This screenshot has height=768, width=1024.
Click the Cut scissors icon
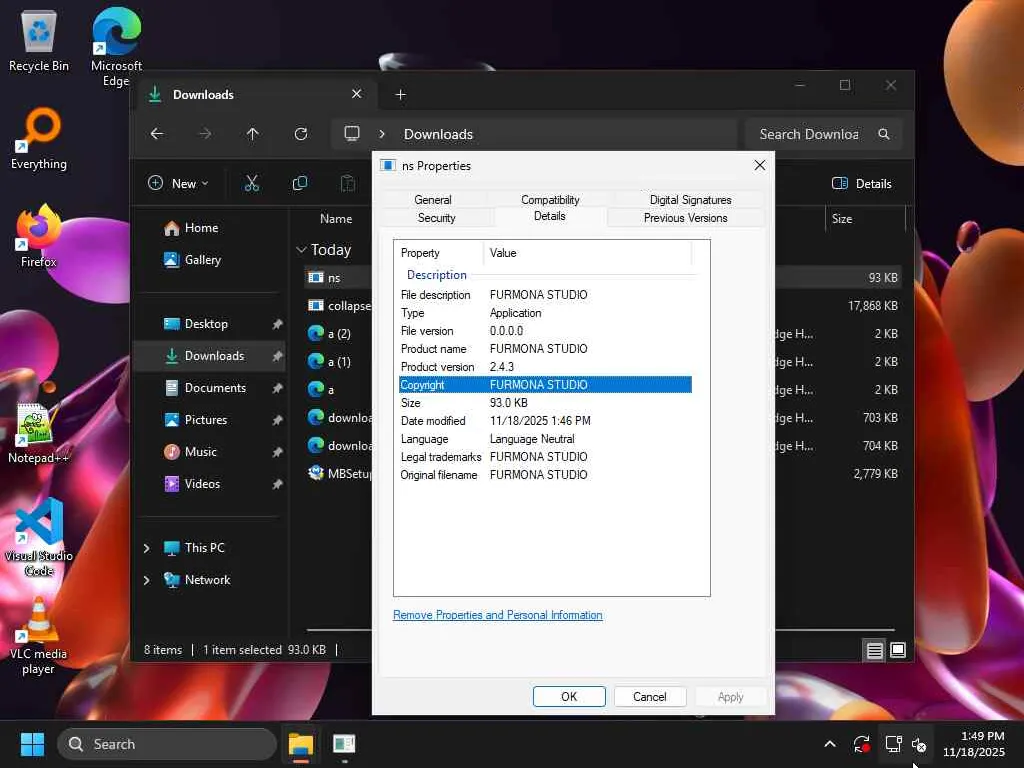pyautogui.click(x=251, y=184)
